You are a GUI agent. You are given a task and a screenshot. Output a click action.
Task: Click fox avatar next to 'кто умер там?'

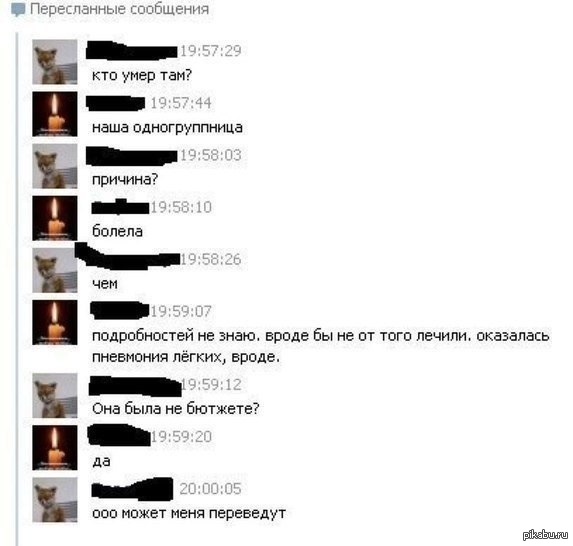tap(55, 62)
